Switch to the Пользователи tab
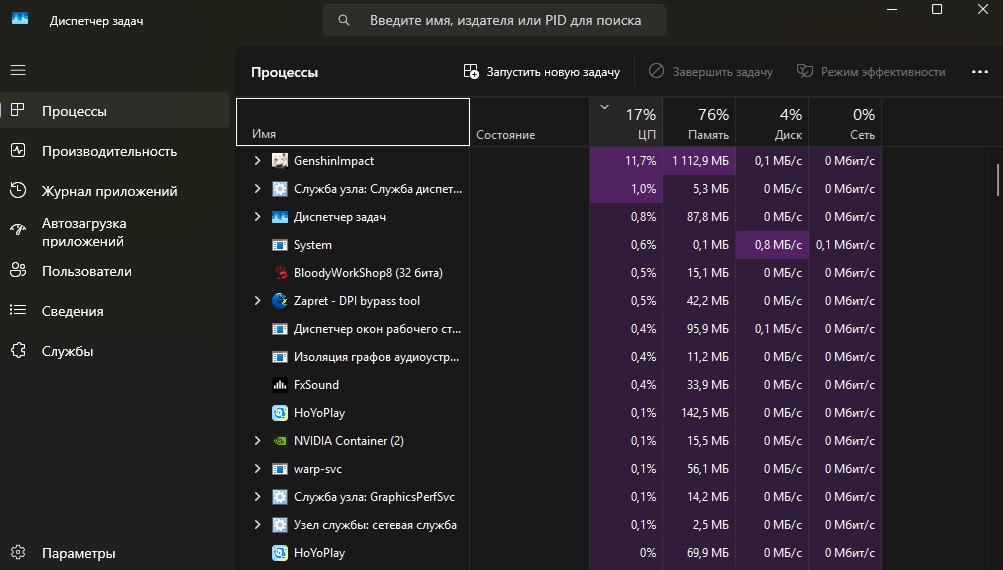Screen dimensions: 1003x570 (x=115, y=271)
